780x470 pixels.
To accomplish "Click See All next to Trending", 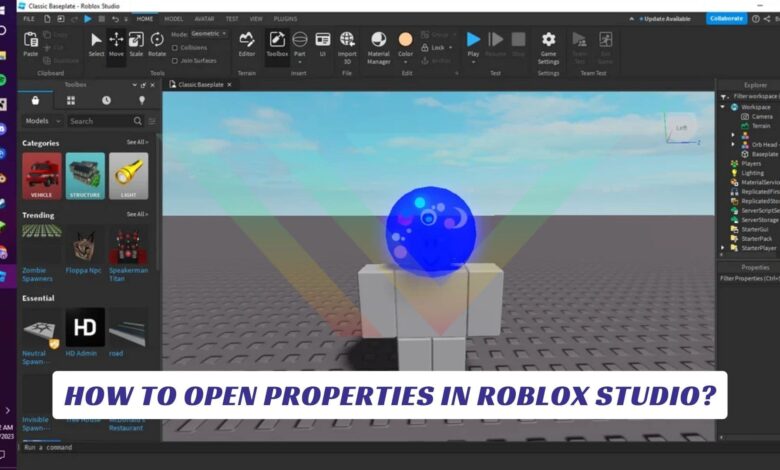I will (x=137, y=214).
